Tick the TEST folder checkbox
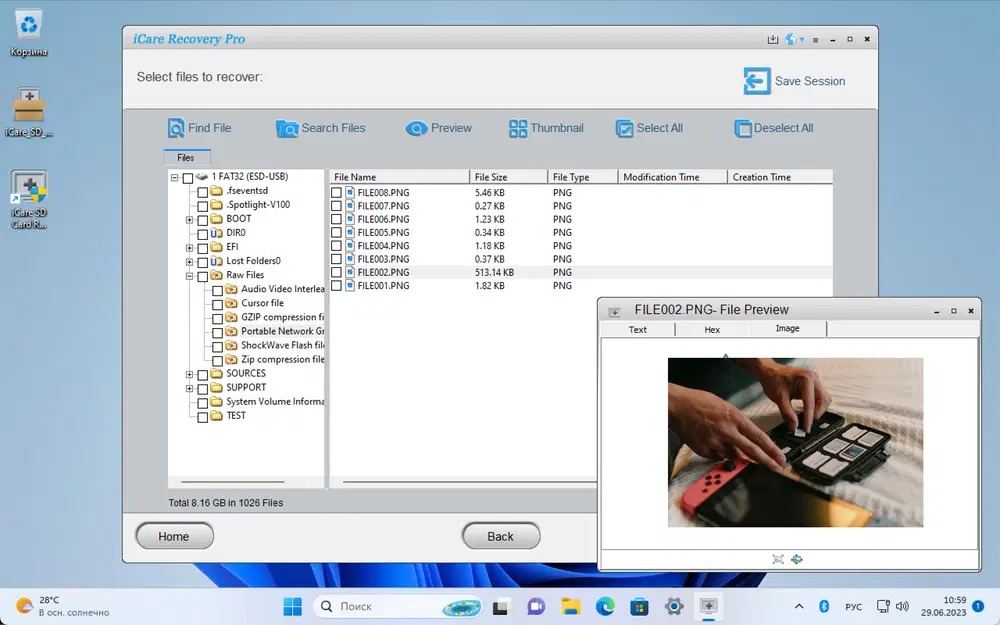 click(203, 416)
